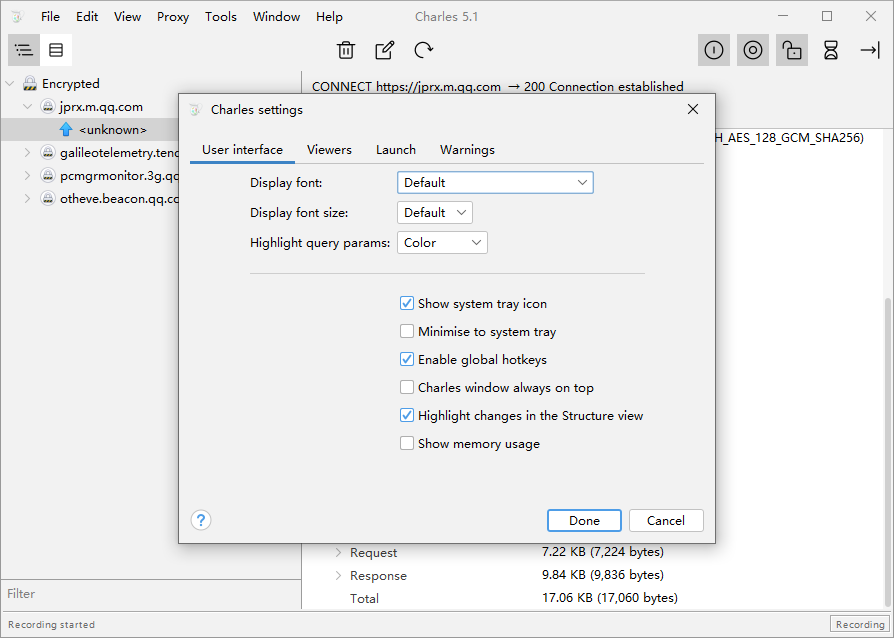Click the Cancel button
This screenshot has width=894, height=638.
665,521
